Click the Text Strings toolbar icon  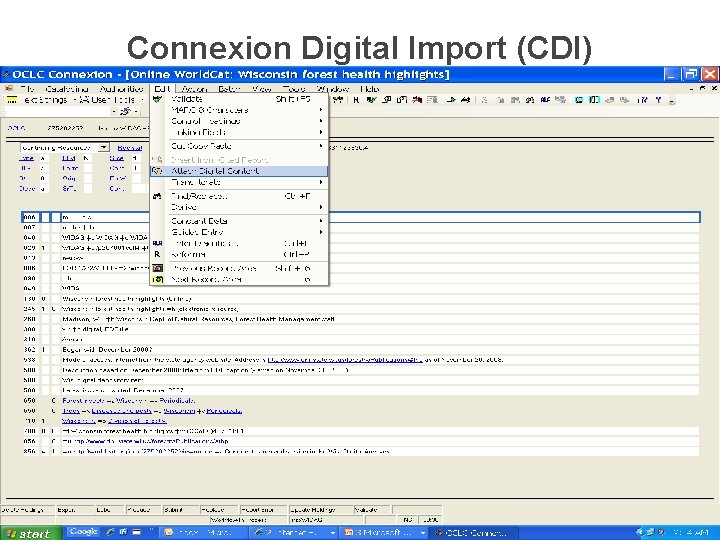pyautogui.click(x=12, y=100)
